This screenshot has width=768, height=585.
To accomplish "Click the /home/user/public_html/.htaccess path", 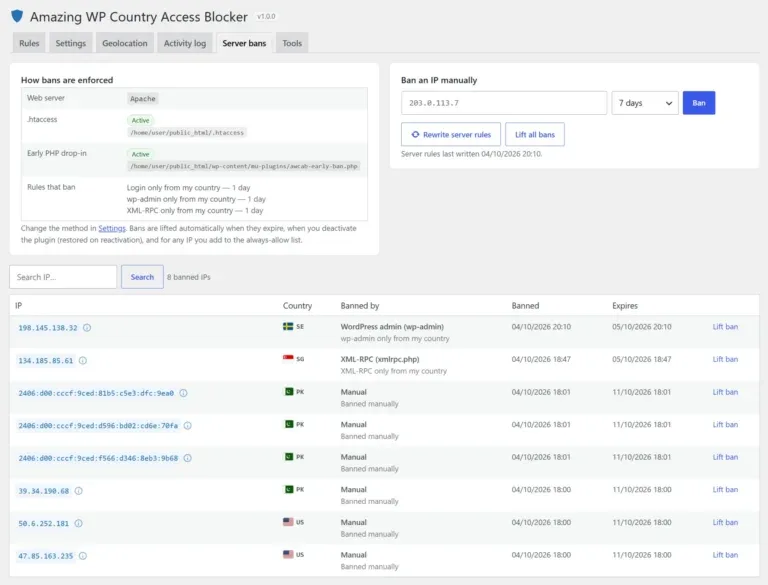I will point(187,133).
